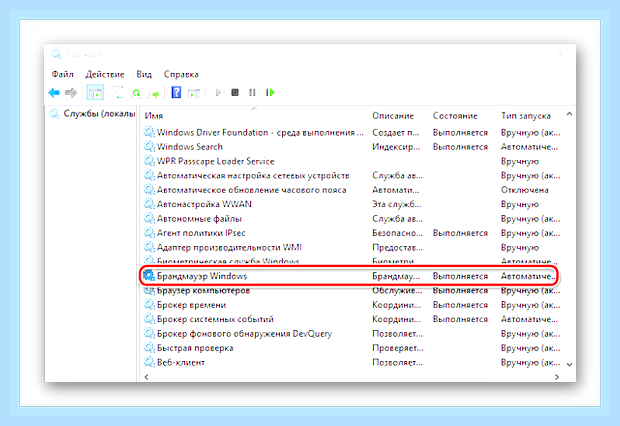The height and width of the screenshot is (426, 620).
Task: Click the gear icon of Брандмауэр Windows
Action: [x=149, y=276]
